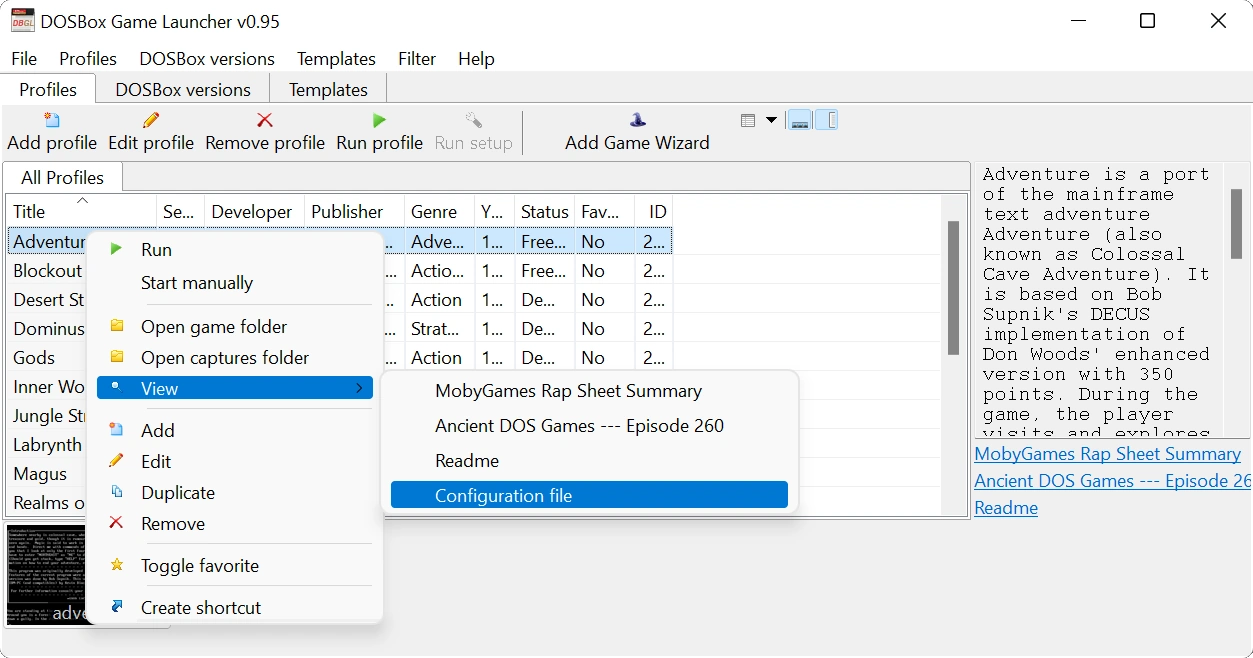Toggle the bottom screenshot pane layout button
Screen dimensions: 1253x658
(799, 121)
